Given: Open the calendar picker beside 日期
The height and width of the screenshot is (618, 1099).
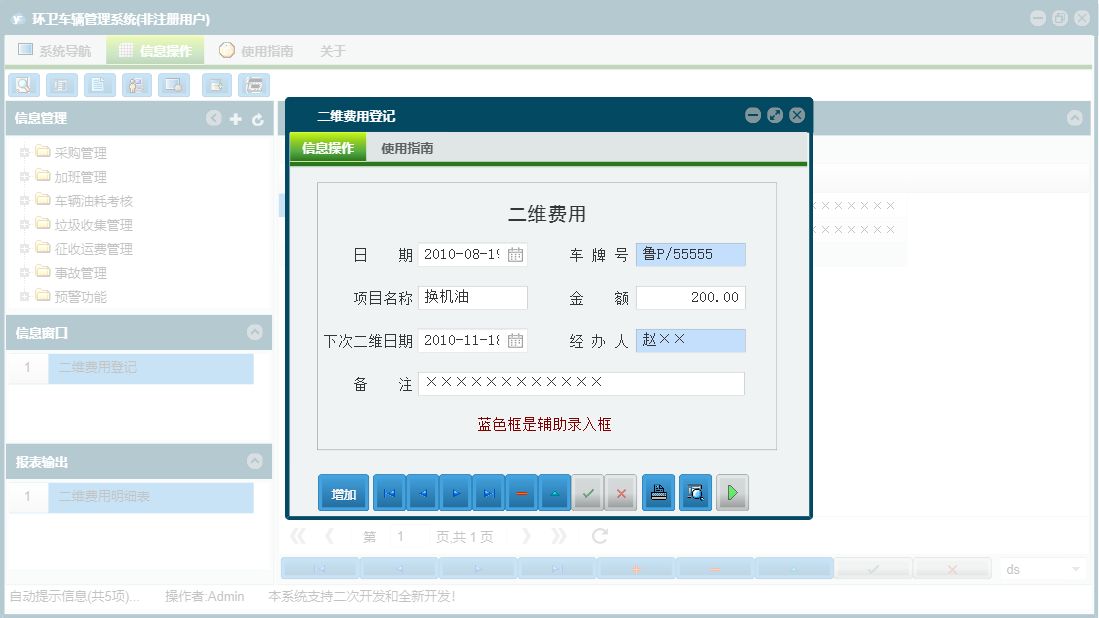Looking at the screenshot, I should click(x=514, y=254).
